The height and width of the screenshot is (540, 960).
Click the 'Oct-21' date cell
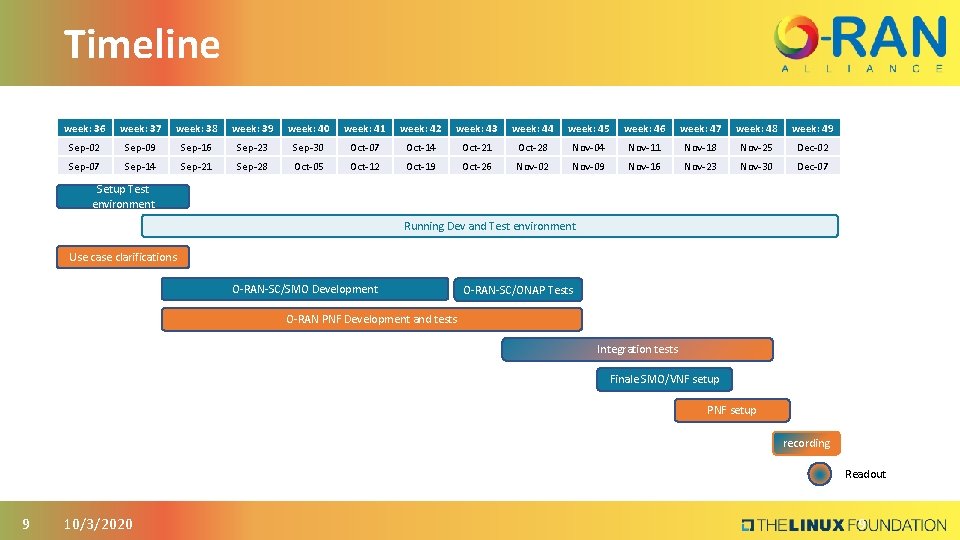477,147
